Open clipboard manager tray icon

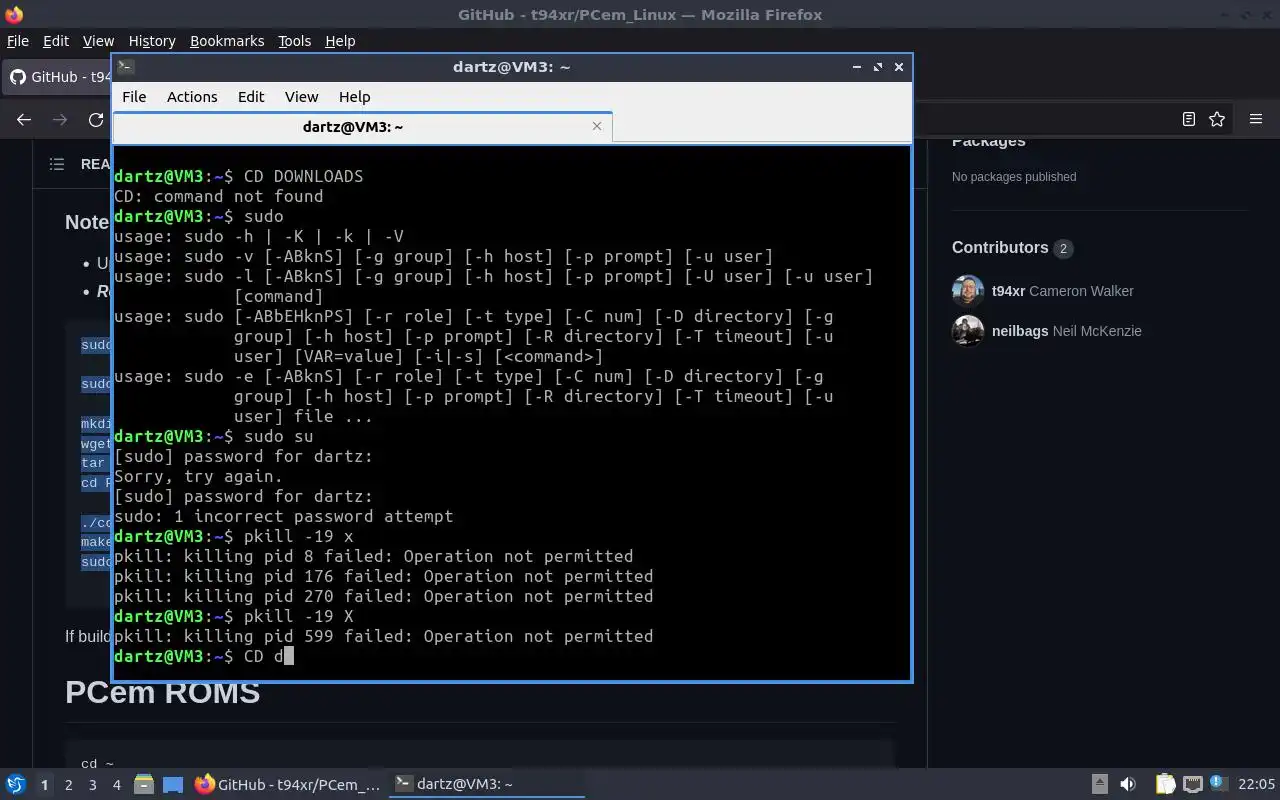[x=1165, y=785]
